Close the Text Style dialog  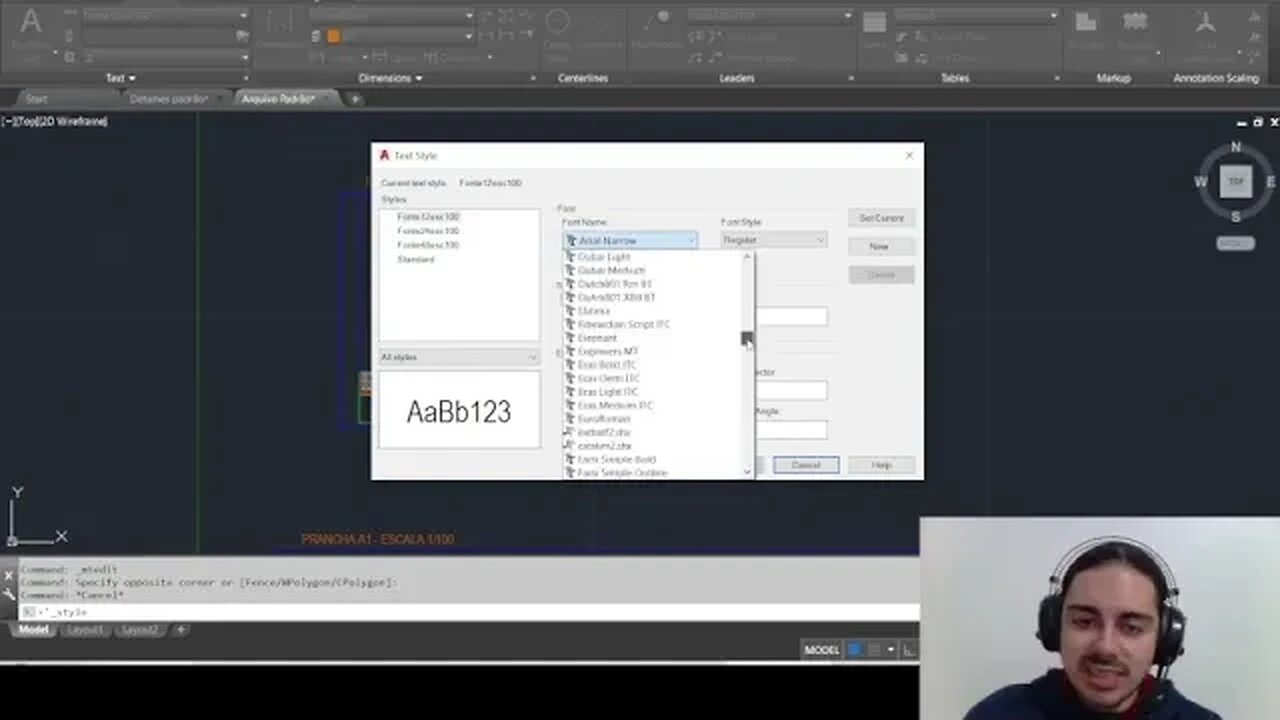click(x=909, y=155)
